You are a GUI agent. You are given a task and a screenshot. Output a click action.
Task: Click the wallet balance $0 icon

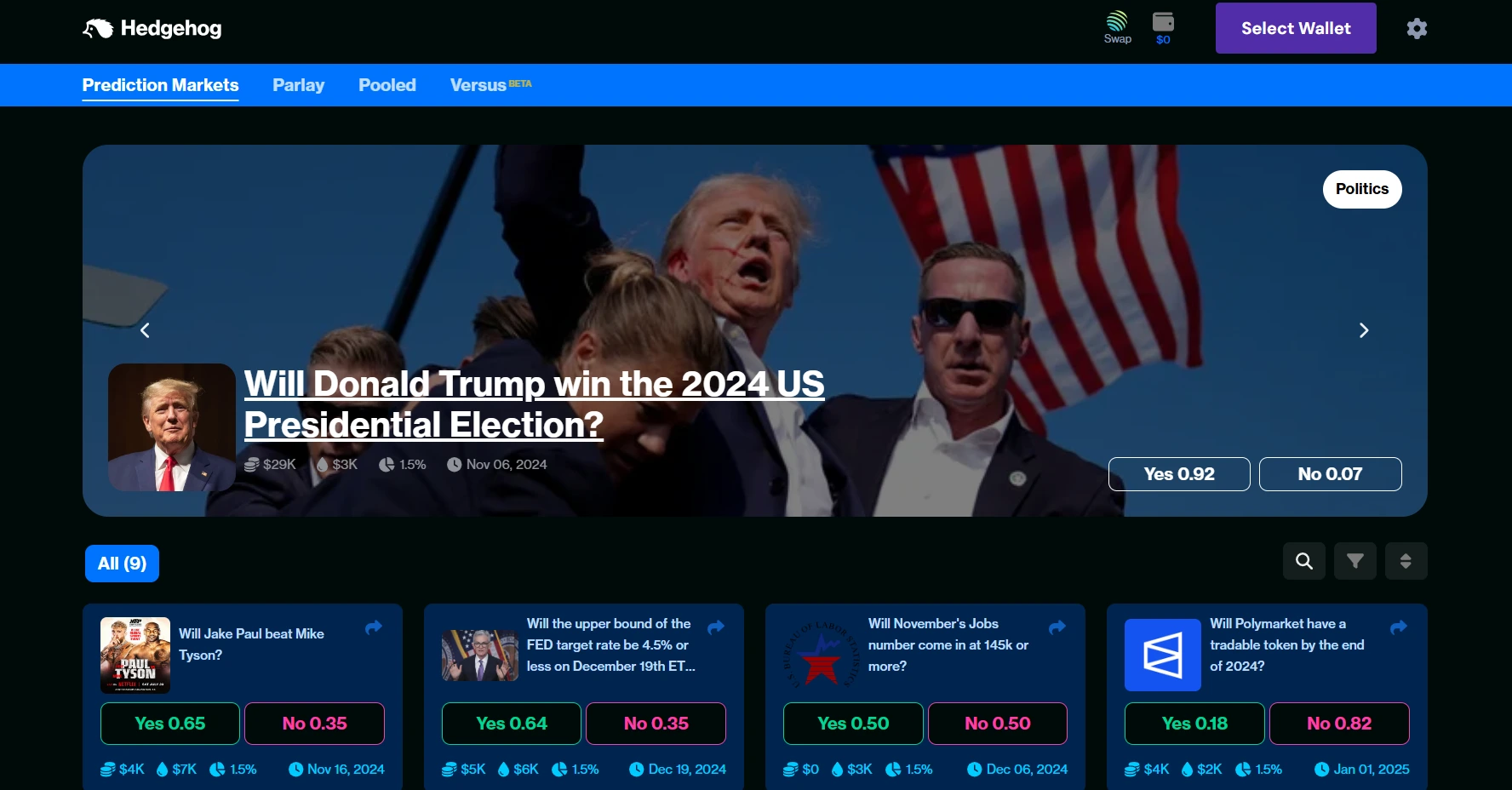coord(1163,26)
